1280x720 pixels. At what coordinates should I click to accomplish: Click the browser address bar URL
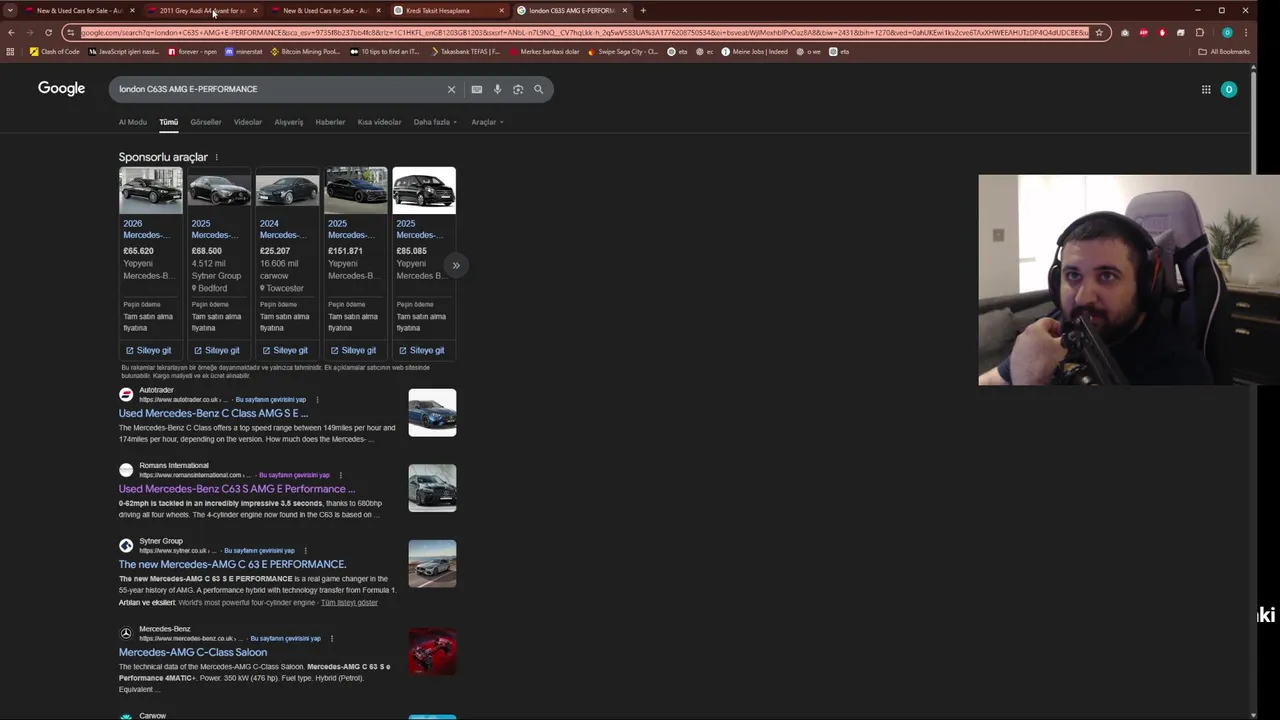(x=585, y=32)
